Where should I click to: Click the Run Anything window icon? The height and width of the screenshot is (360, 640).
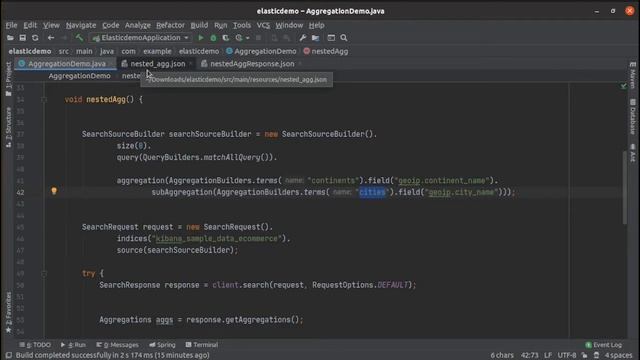[x=331, y=38]
